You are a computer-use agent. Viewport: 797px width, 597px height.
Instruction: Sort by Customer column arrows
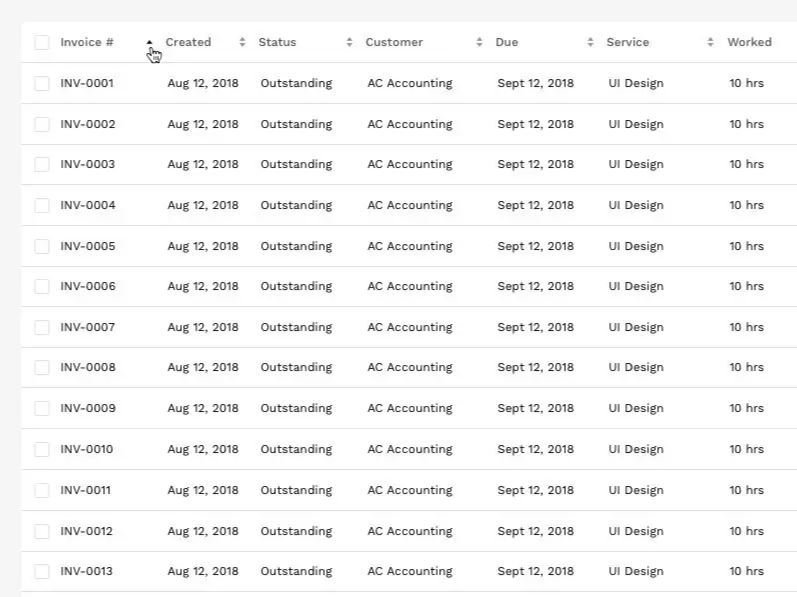pyautogui.click(x=479, y=42)
